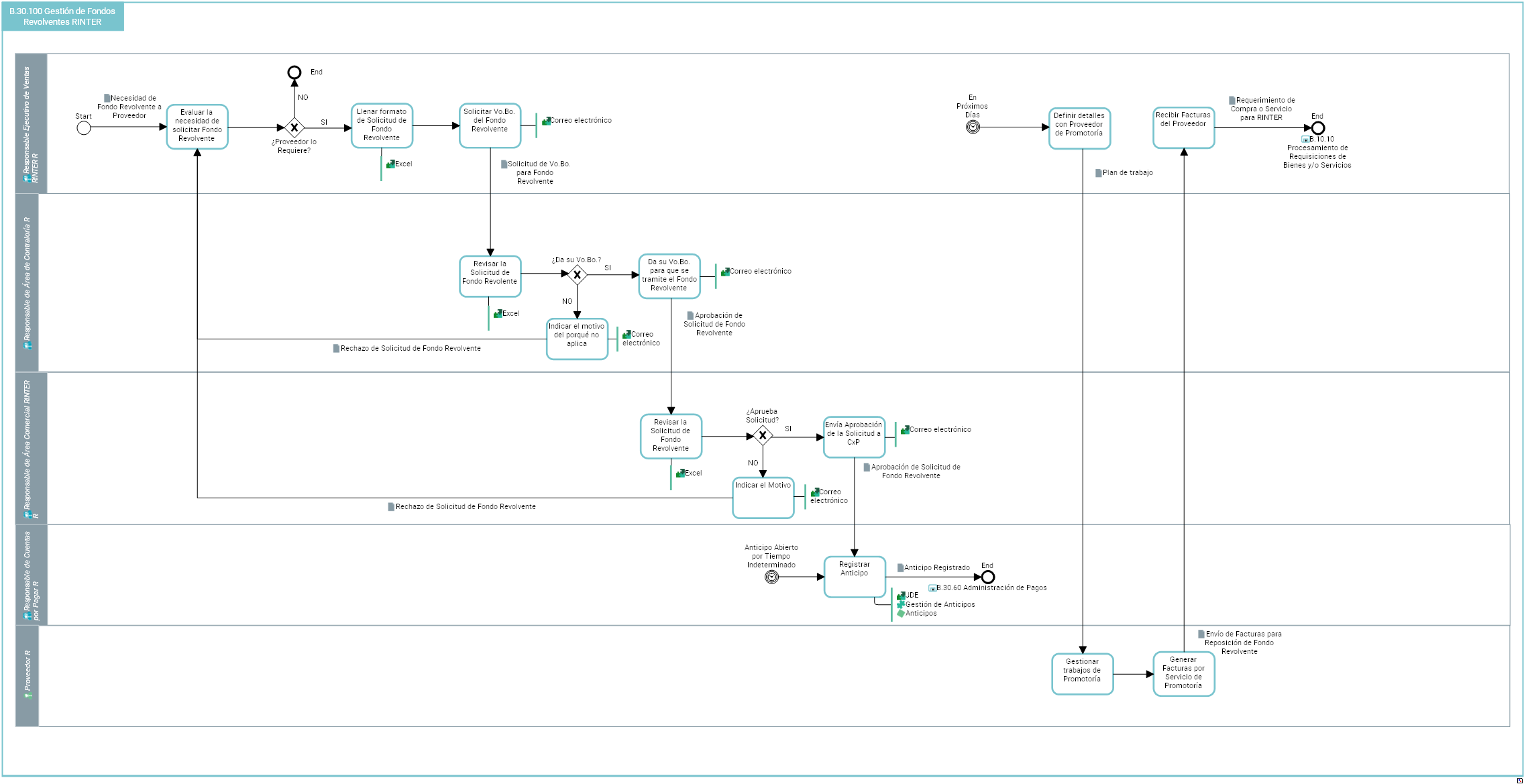1524x784 pixels.
Task: Click the 'Gestión de Anticipos' icon
Action: click(x=901, y=604)
